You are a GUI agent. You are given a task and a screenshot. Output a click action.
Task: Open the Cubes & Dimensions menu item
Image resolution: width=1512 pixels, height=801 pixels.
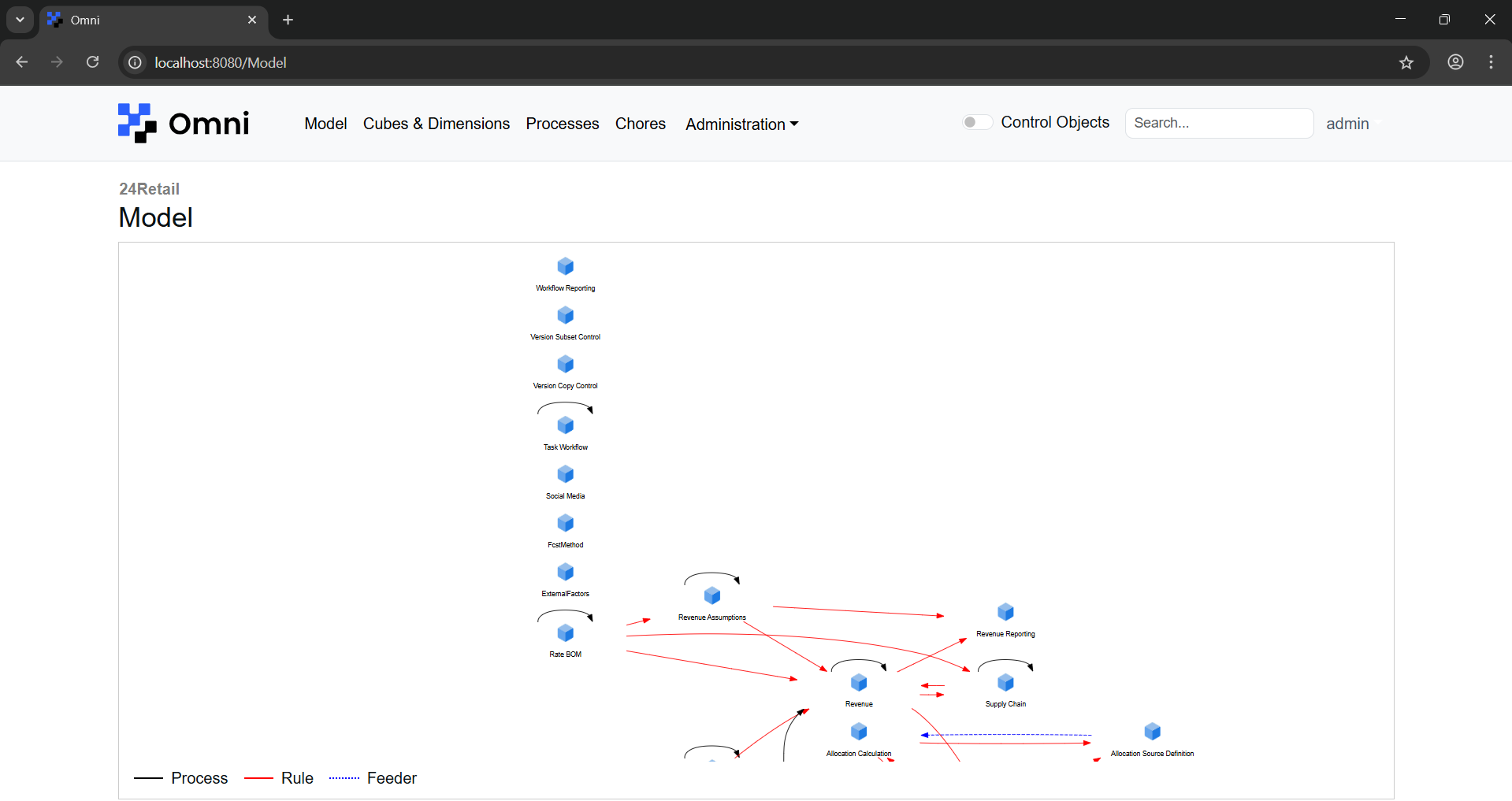coord(437,124)
